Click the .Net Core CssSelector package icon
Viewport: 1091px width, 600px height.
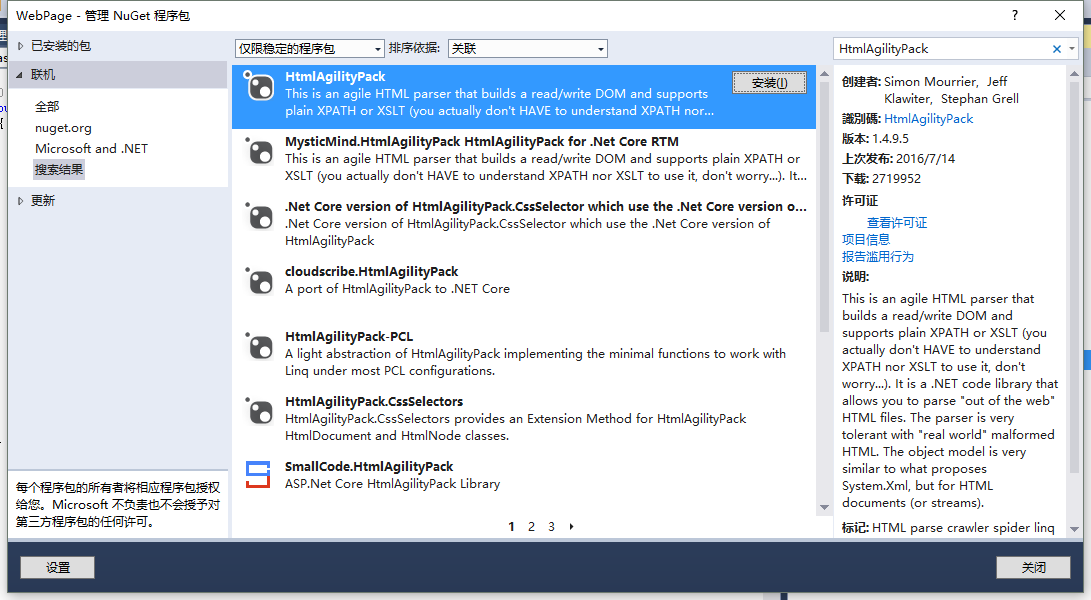(x=260, y=216)
